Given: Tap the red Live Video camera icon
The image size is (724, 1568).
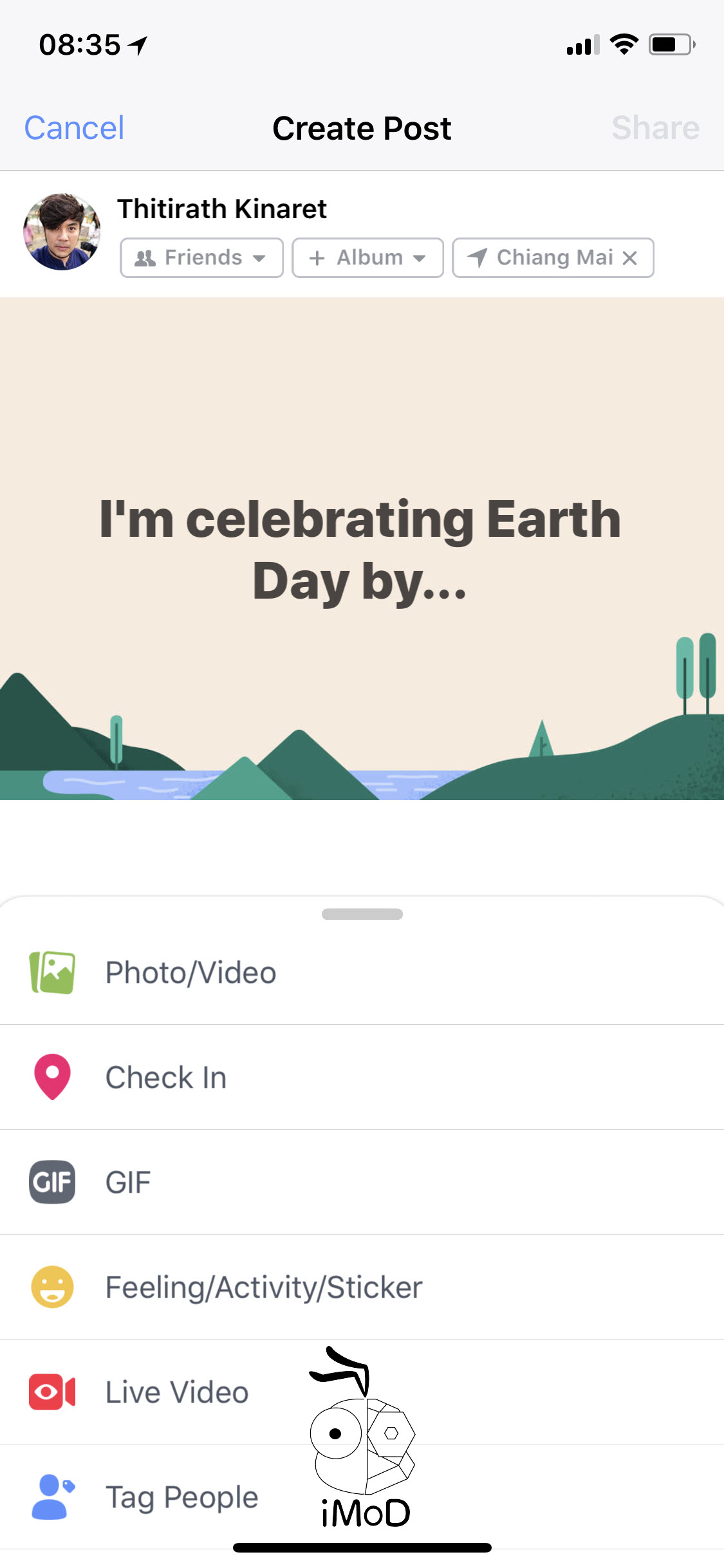Looking at the screenshot, I should coord(52,1392).
